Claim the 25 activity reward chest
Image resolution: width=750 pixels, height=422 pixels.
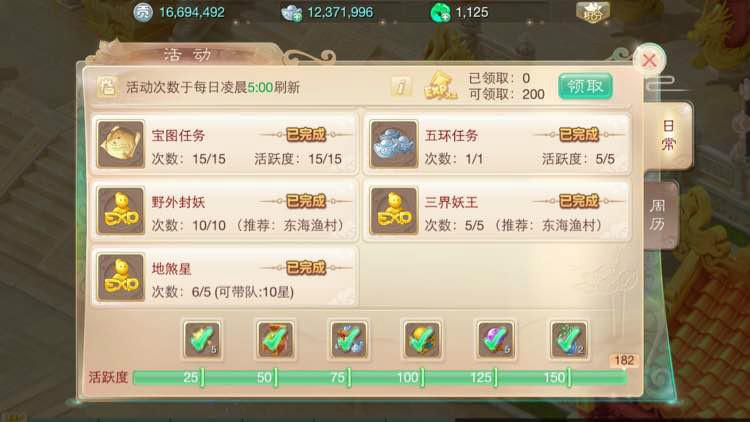click(x=202, y=340)
